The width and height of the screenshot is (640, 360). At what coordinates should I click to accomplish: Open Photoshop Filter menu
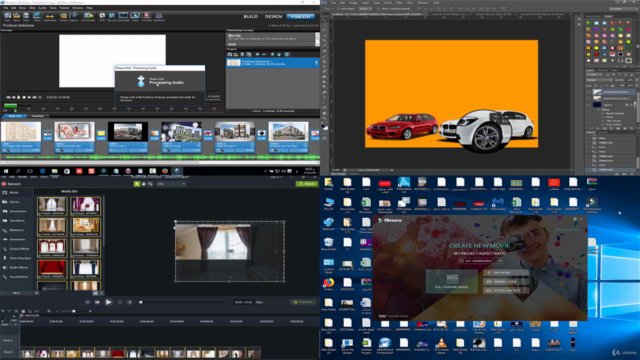pyautogui.click(x=399, y=3)
